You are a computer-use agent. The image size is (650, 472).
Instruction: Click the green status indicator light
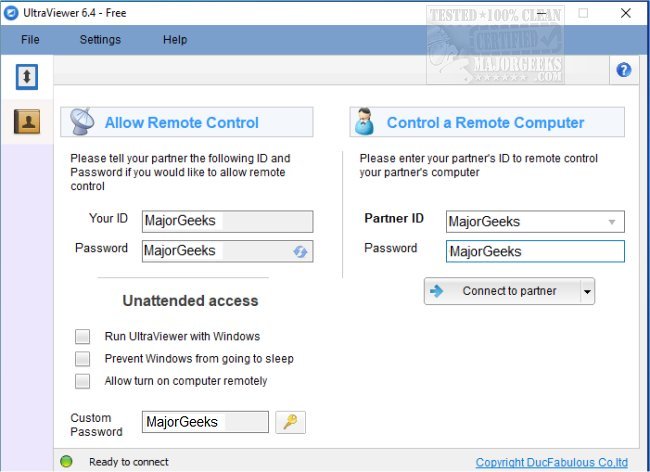66,461
